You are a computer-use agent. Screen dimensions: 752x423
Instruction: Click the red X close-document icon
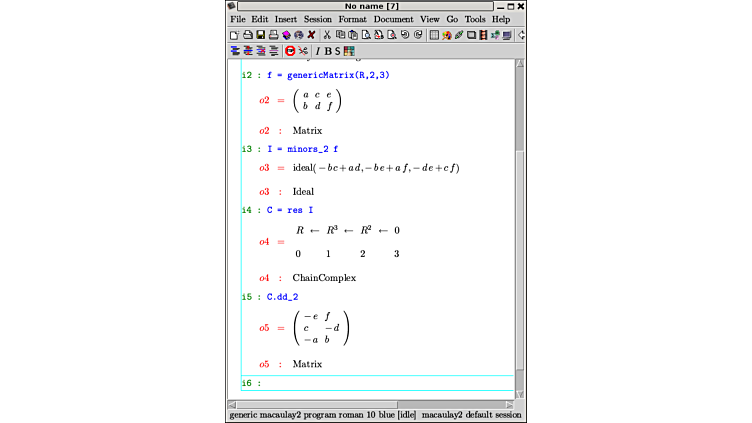(x=311, y=35)
